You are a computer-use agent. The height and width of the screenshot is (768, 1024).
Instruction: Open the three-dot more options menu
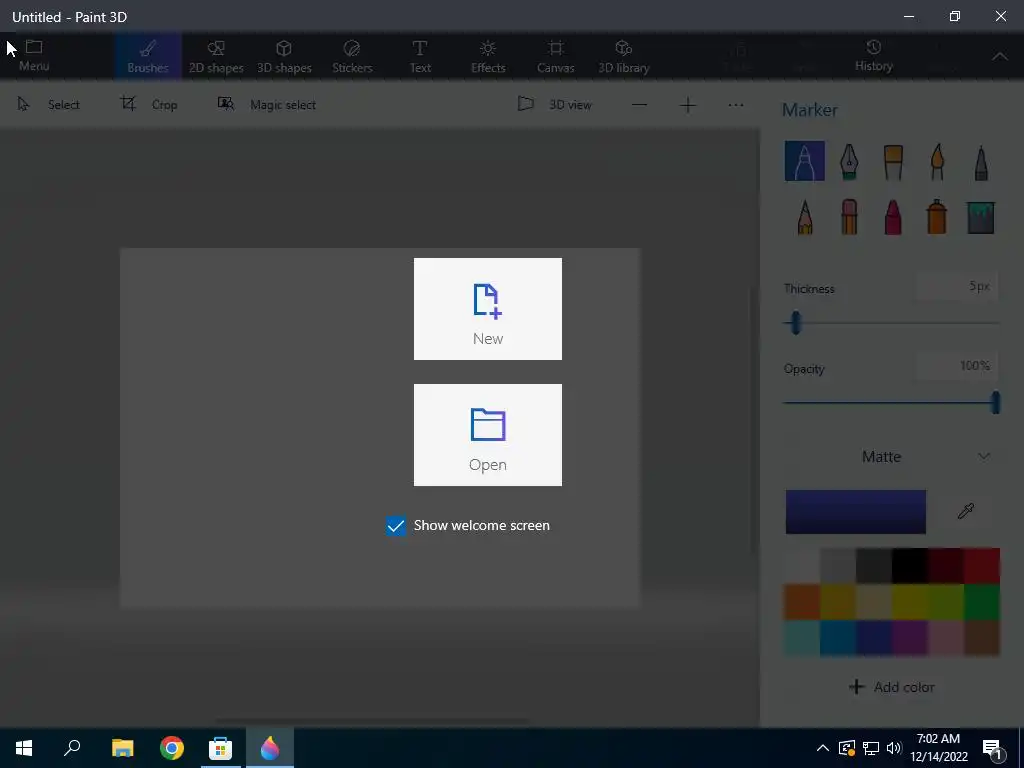pos(736,105)
